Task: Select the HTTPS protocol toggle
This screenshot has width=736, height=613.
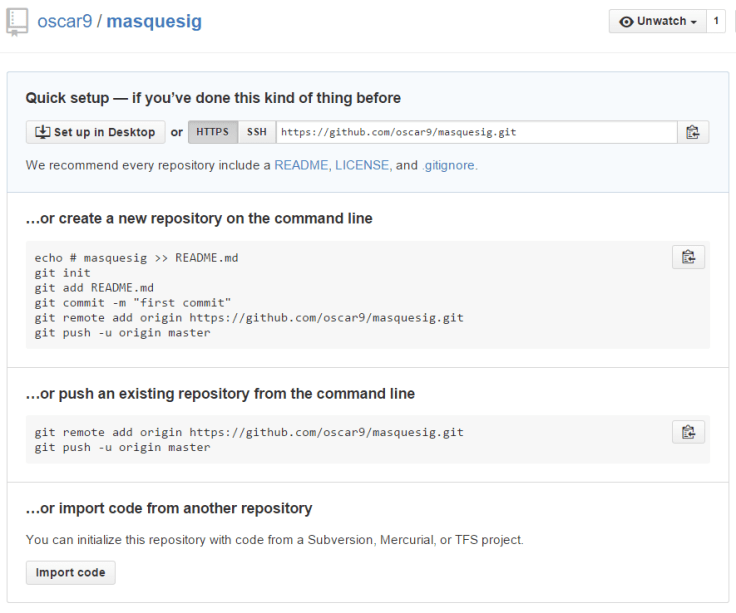Action: [212, 132]
